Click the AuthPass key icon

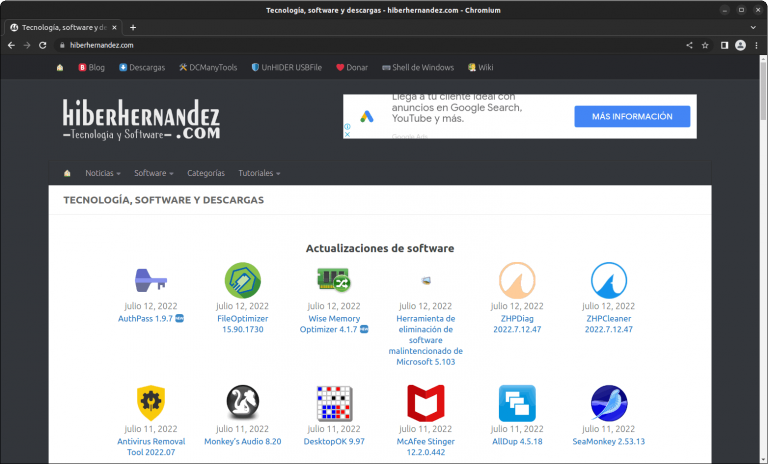point(150,279)
